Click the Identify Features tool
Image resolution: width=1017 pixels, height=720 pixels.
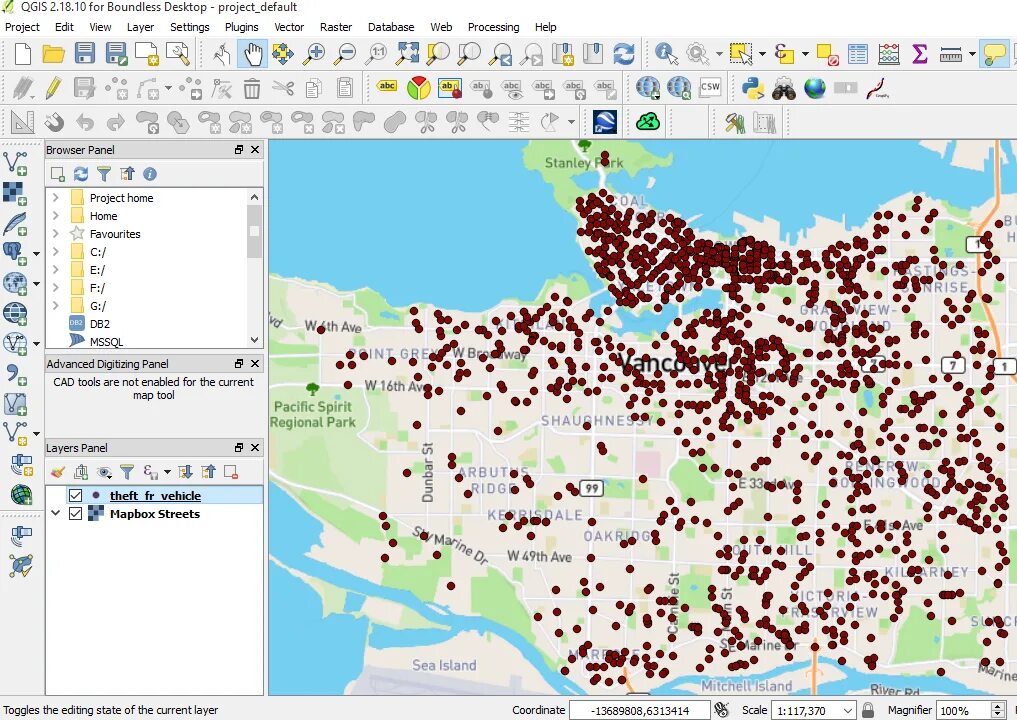coord(666,54)
